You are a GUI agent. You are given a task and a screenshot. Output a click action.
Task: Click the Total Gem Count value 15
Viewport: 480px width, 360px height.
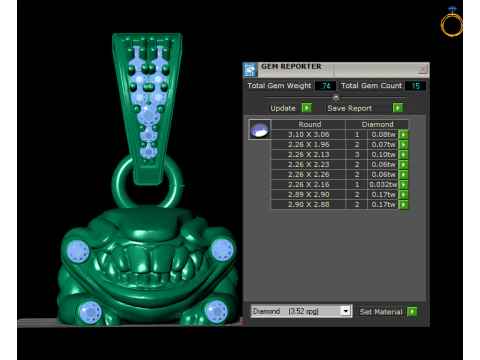(415, 86)
